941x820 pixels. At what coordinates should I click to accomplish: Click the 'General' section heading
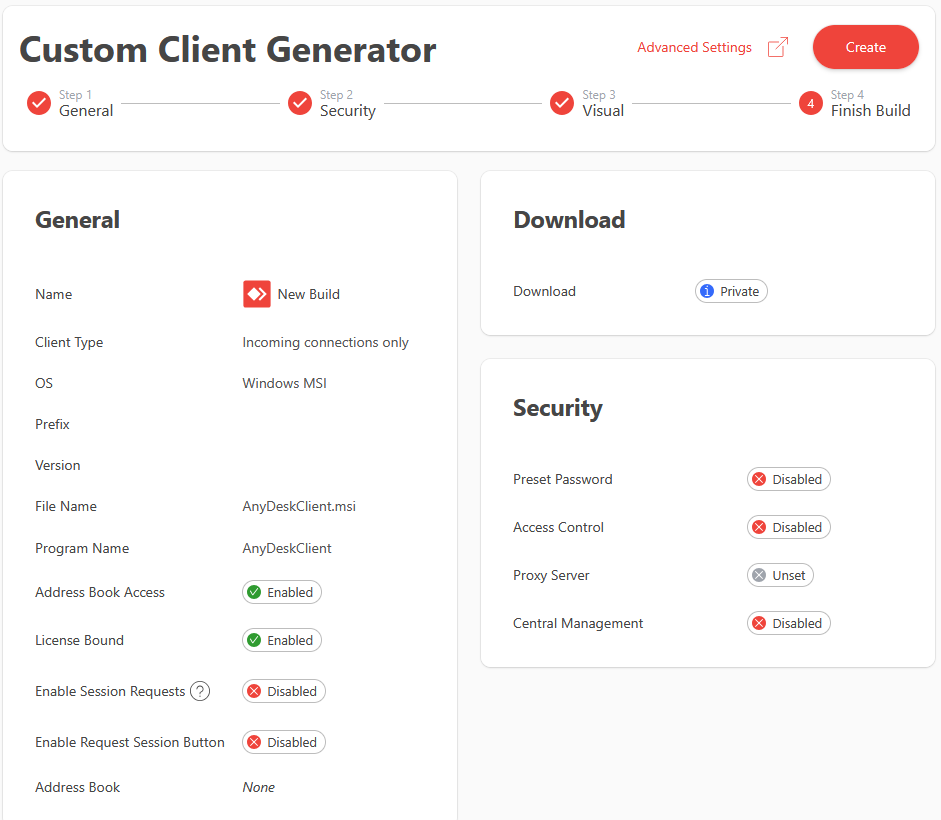click(77, 220)
